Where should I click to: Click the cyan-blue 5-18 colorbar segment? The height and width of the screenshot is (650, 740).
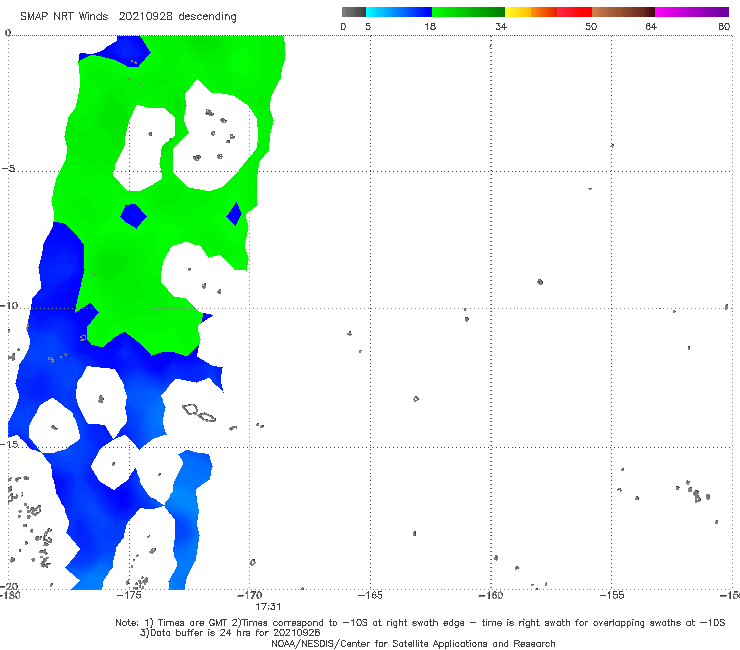399,12
